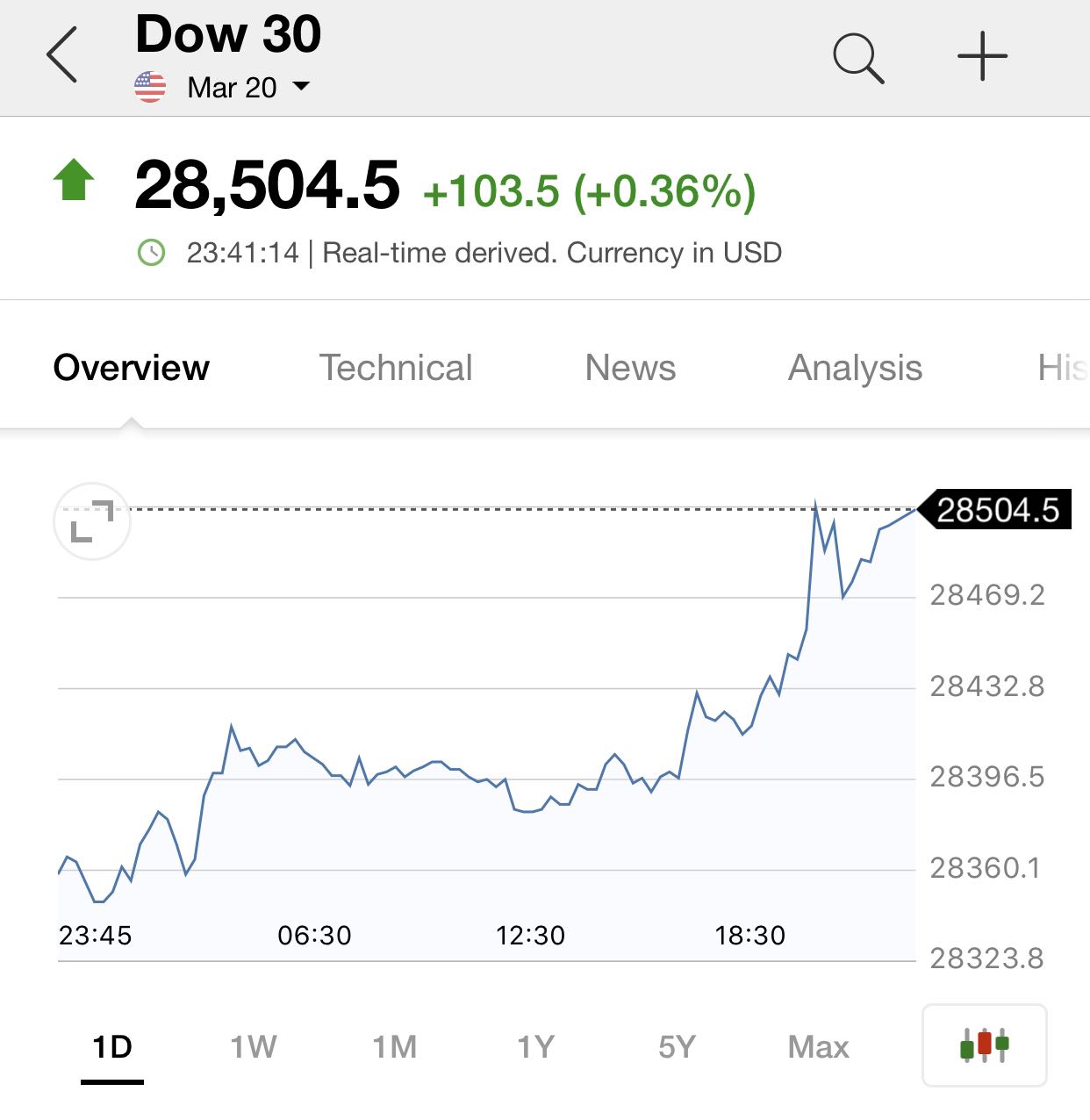Open search with the magnifier icon
The width and height of the screenshot is (1090, 1120).
click(x=857, y=58)
